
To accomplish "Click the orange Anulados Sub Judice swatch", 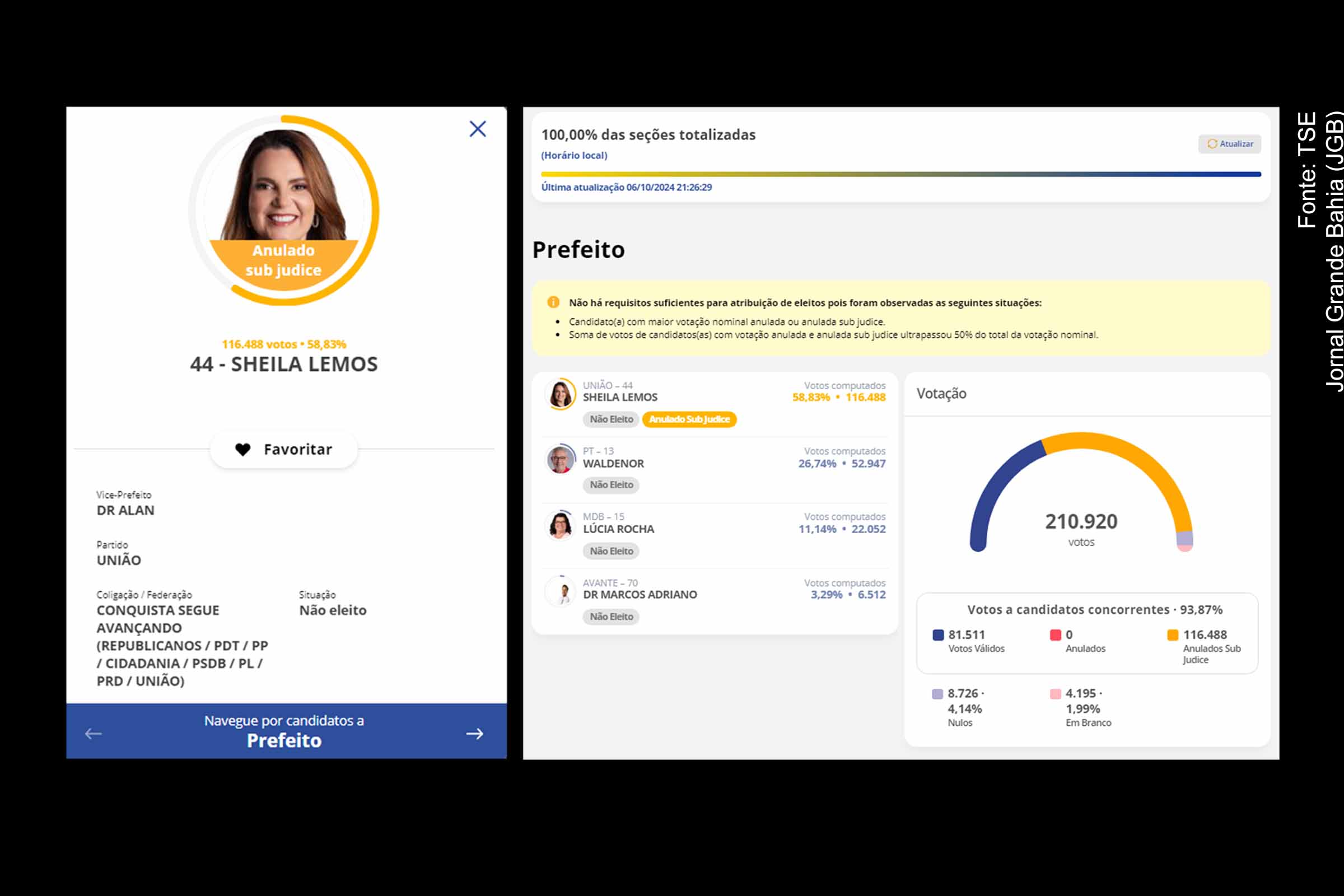I will tap(1173, 635).
